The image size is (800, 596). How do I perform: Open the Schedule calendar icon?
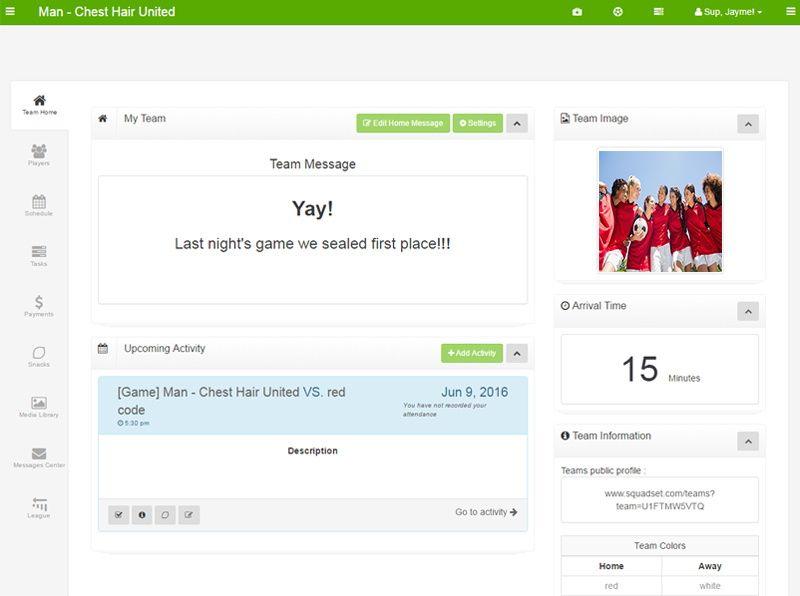(x=39, y=205)
